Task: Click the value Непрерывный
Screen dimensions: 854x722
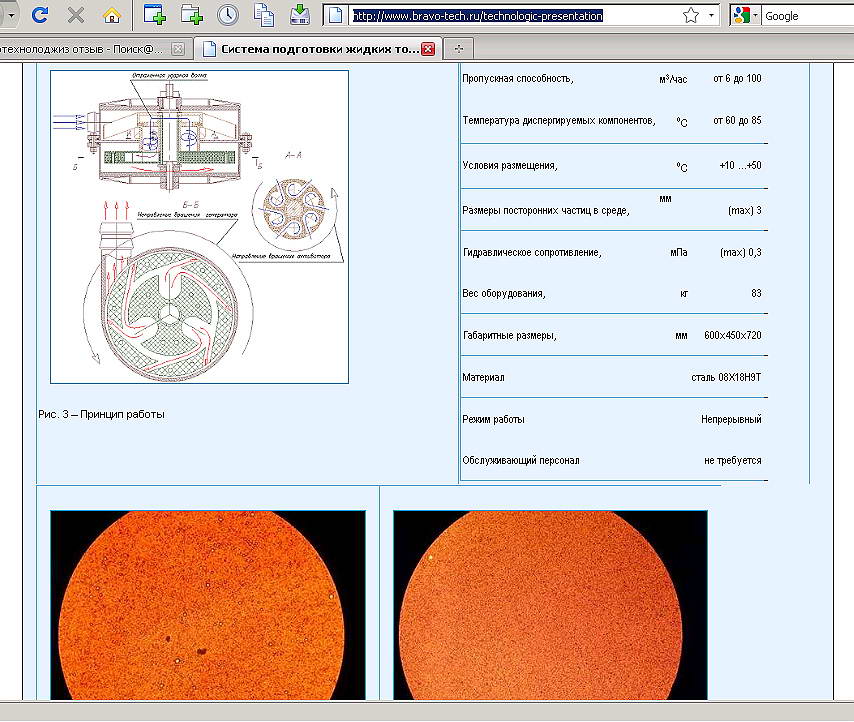Action: 731,420
